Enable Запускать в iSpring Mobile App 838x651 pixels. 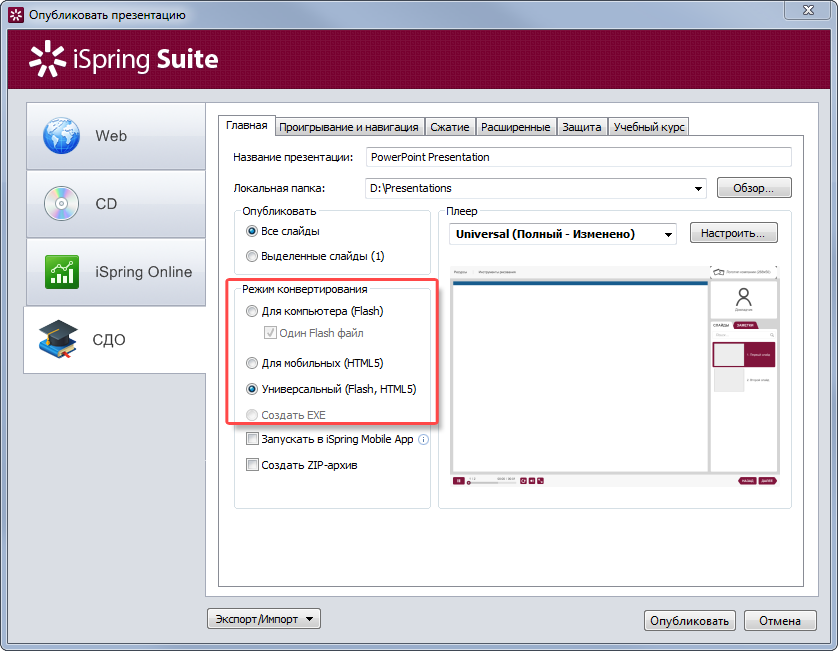pos(252,439)
